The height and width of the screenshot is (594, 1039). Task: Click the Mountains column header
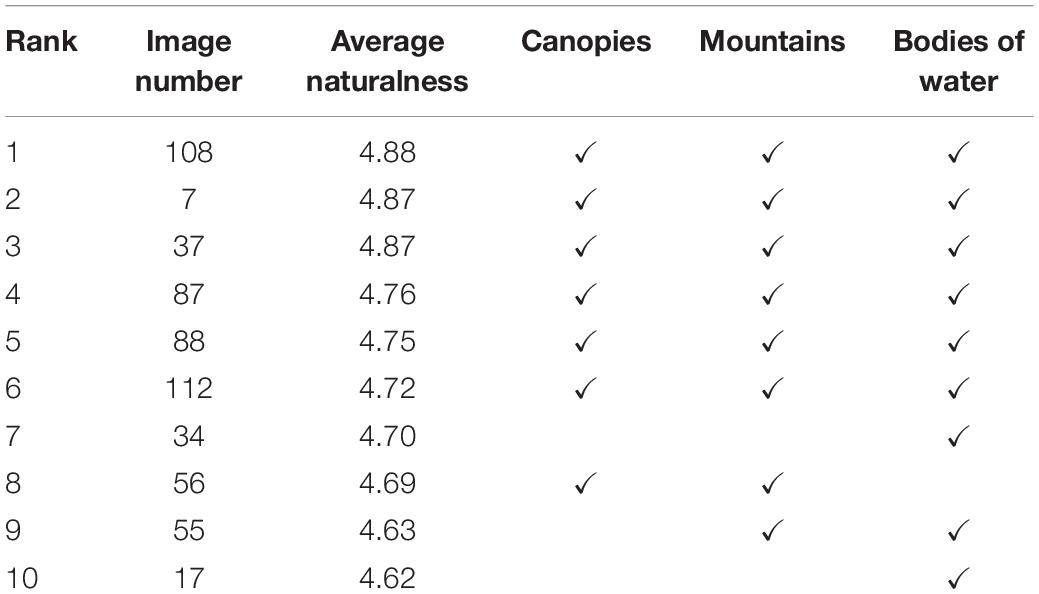[772, 41]
